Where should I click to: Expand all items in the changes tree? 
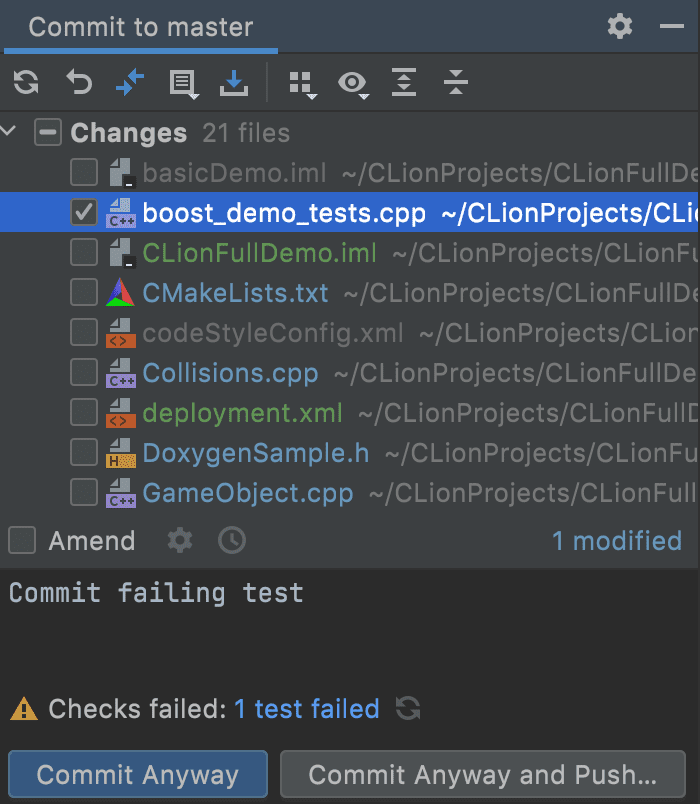403,84
